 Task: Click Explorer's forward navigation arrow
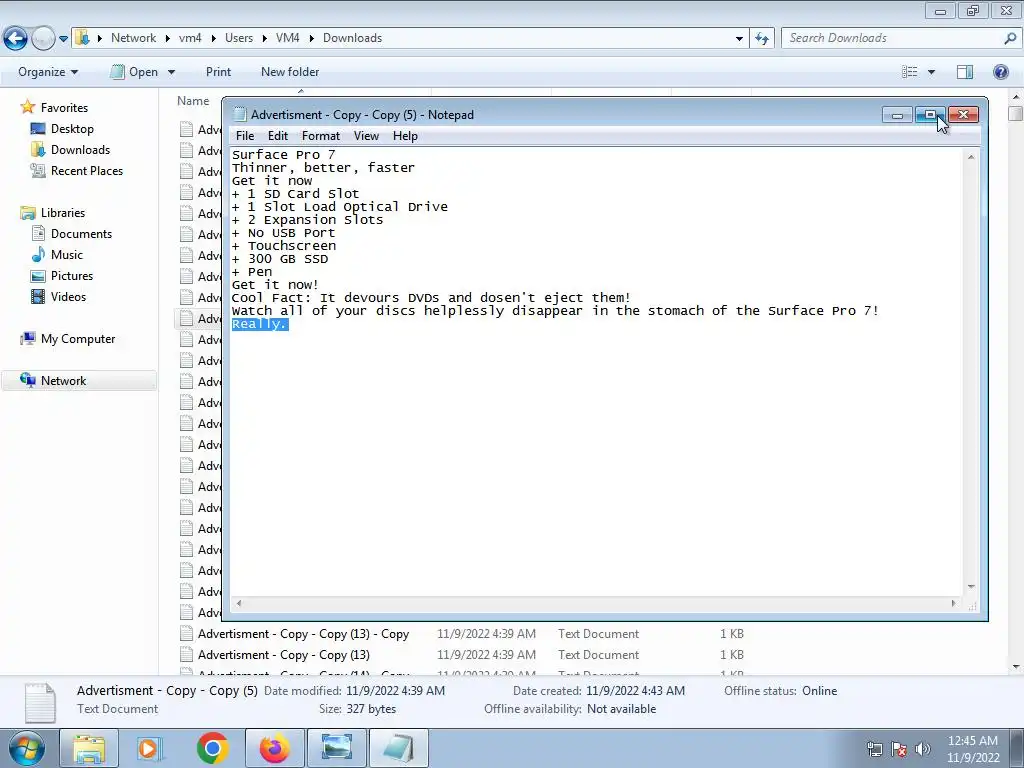point(43,39)
